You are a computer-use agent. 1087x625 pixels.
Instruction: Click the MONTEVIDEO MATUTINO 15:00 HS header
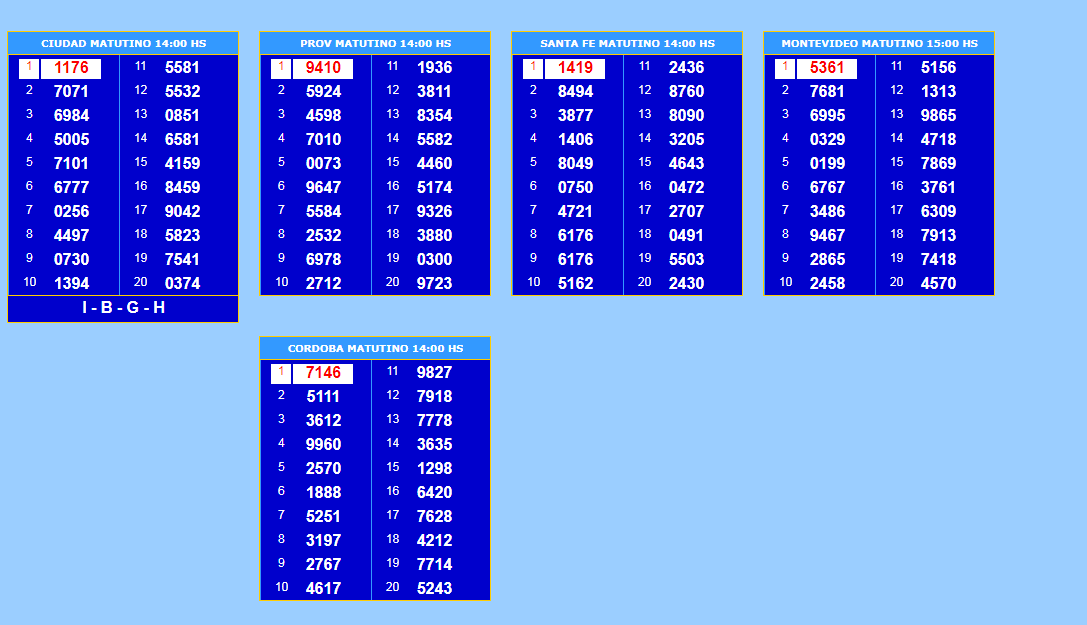coord(879,44)
